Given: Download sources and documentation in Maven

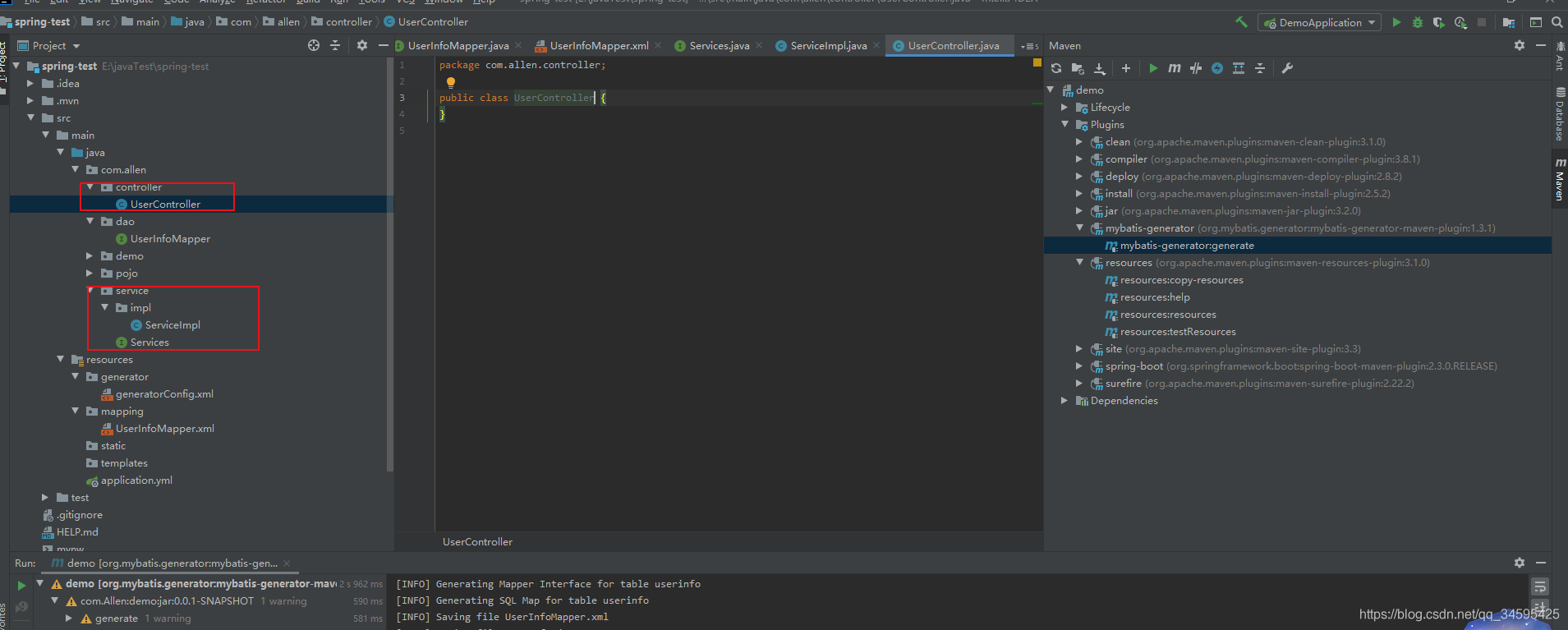Looking at the screenshot, I should (1100, 68).
